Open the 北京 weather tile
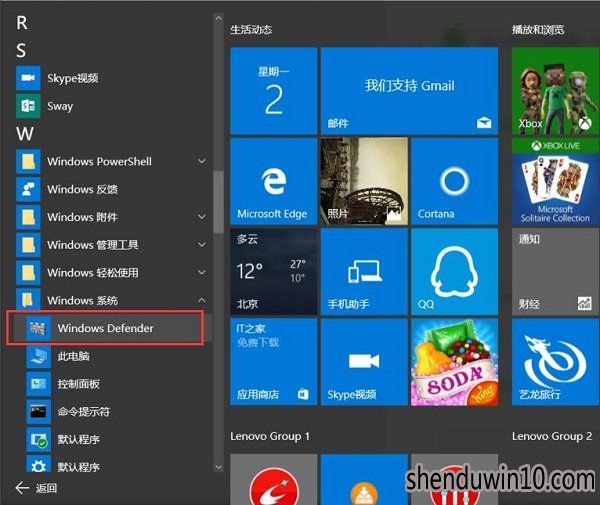 274,272
